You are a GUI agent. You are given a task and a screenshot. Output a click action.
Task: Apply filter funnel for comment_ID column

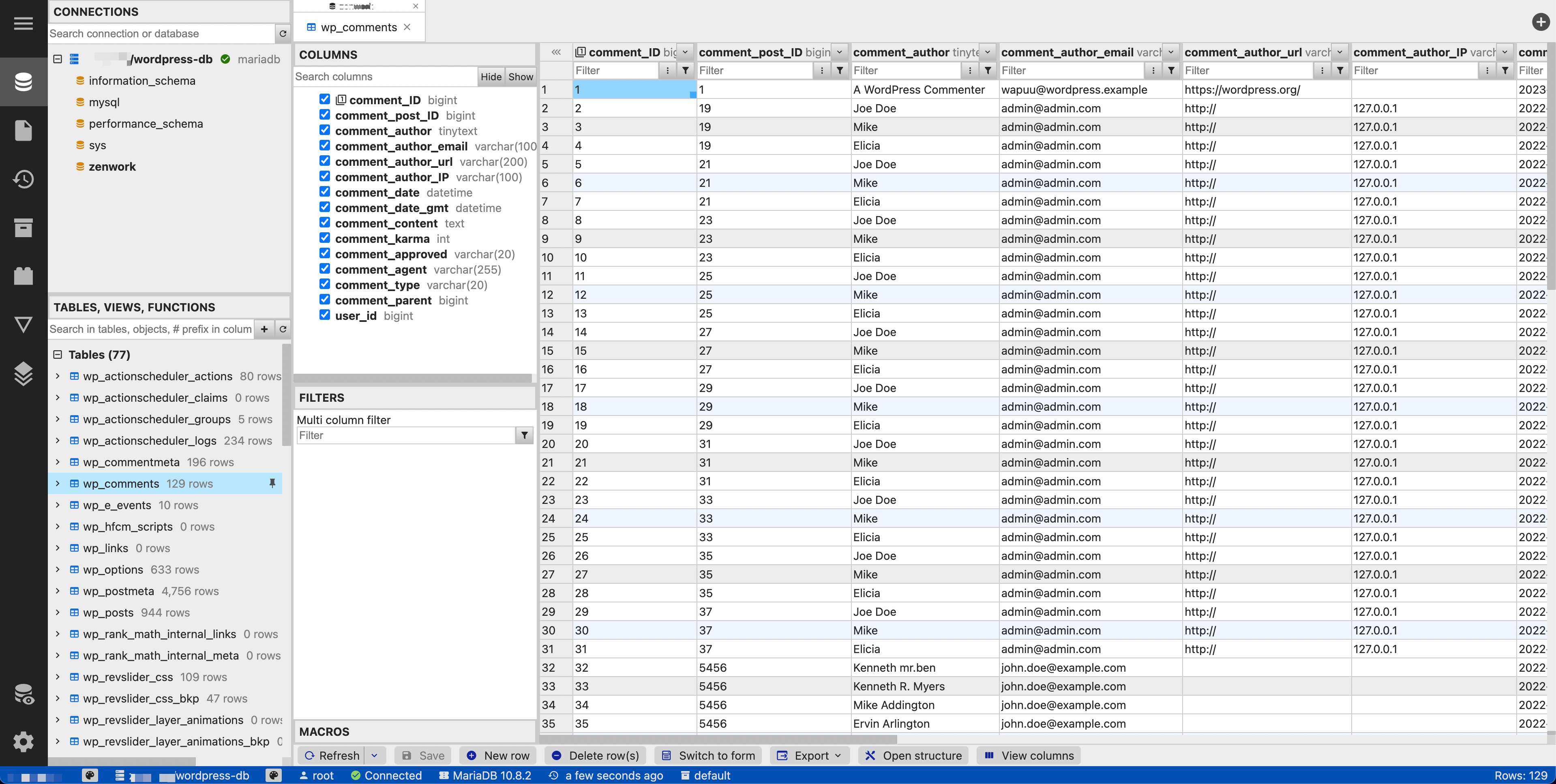coord(686,71)
